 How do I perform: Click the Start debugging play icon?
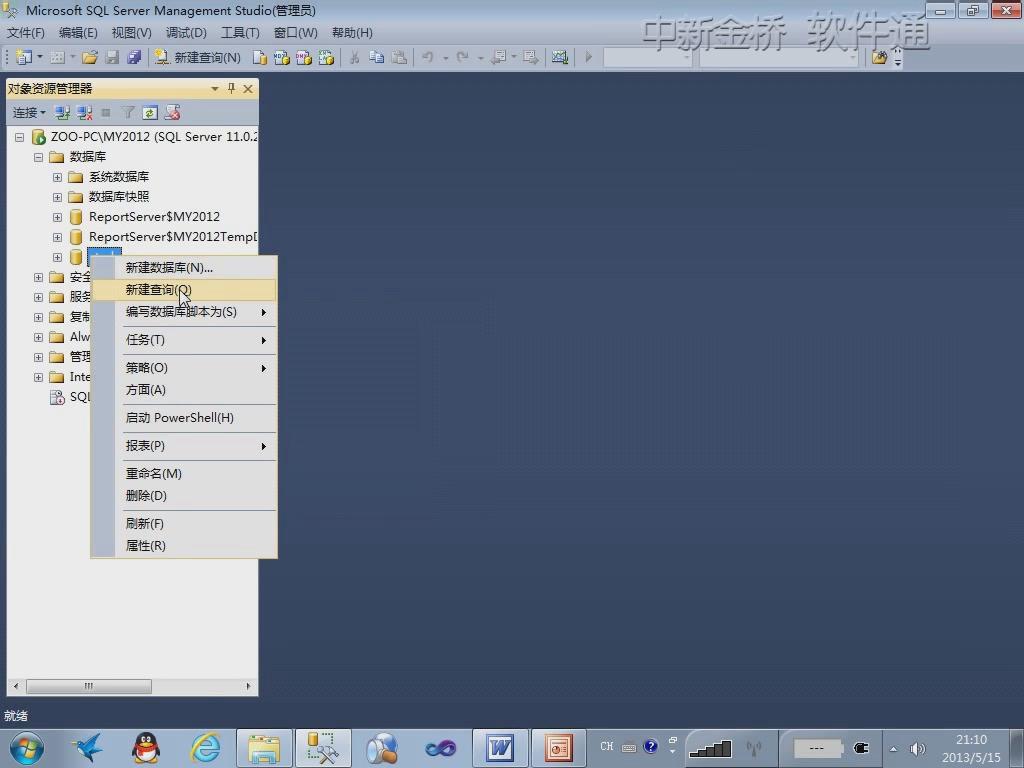point(588,57)
